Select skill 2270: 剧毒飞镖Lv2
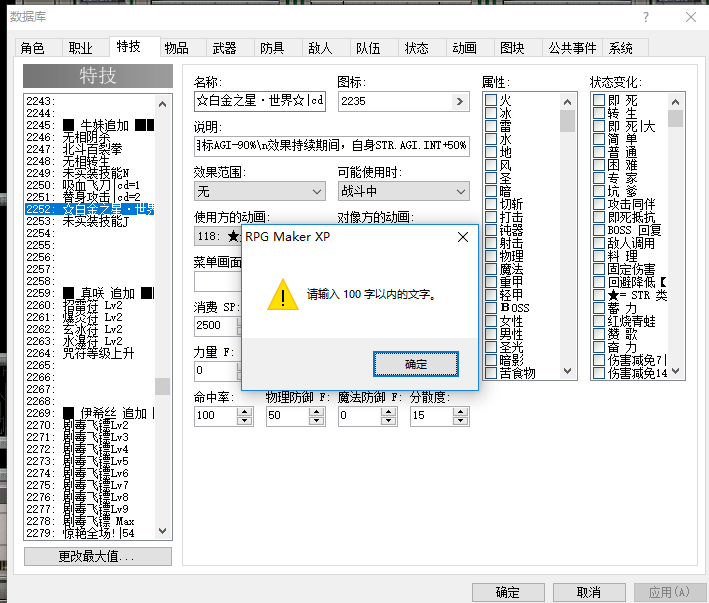 pos(90,425)
